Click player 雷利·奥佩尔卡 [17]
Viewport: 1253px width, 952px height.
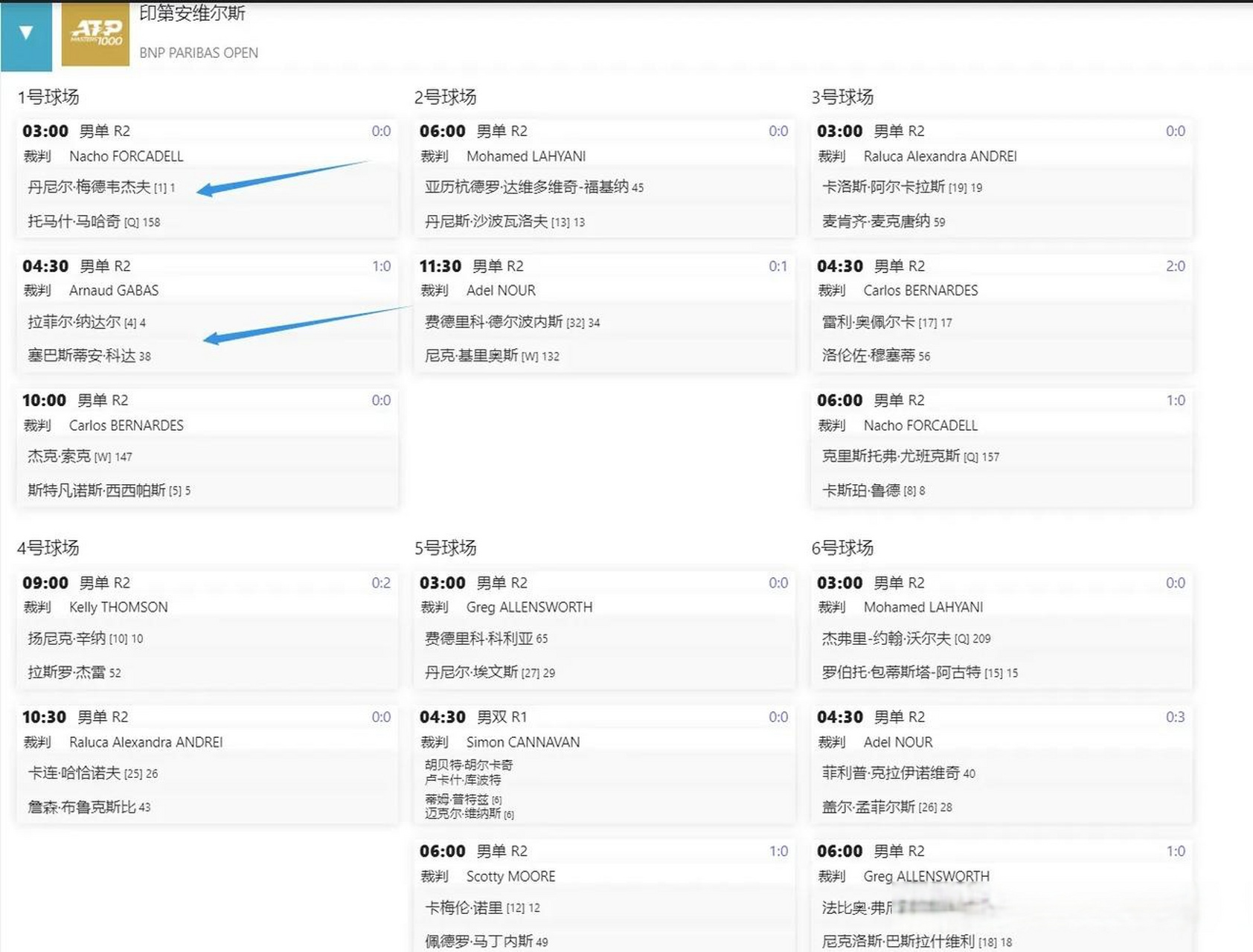pyautogui.click(x=887, y=322)
